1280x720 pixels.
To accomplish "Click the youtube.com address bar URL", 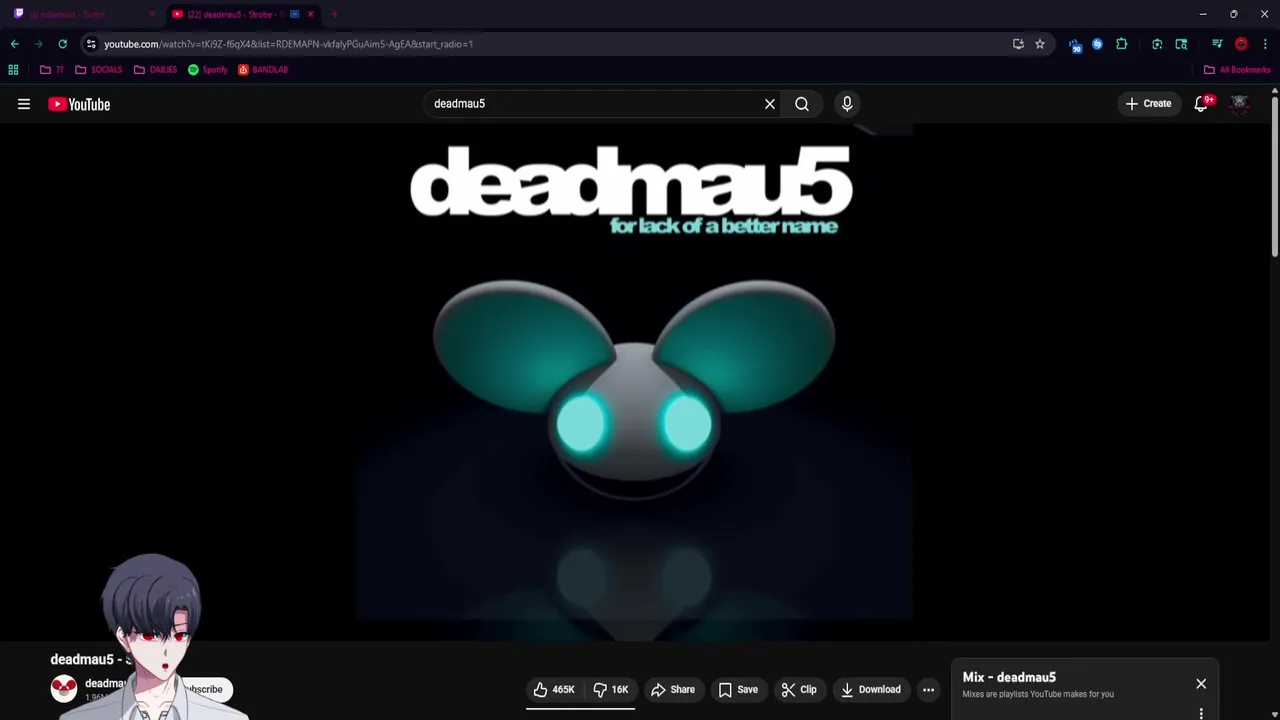I will point(288,44).
